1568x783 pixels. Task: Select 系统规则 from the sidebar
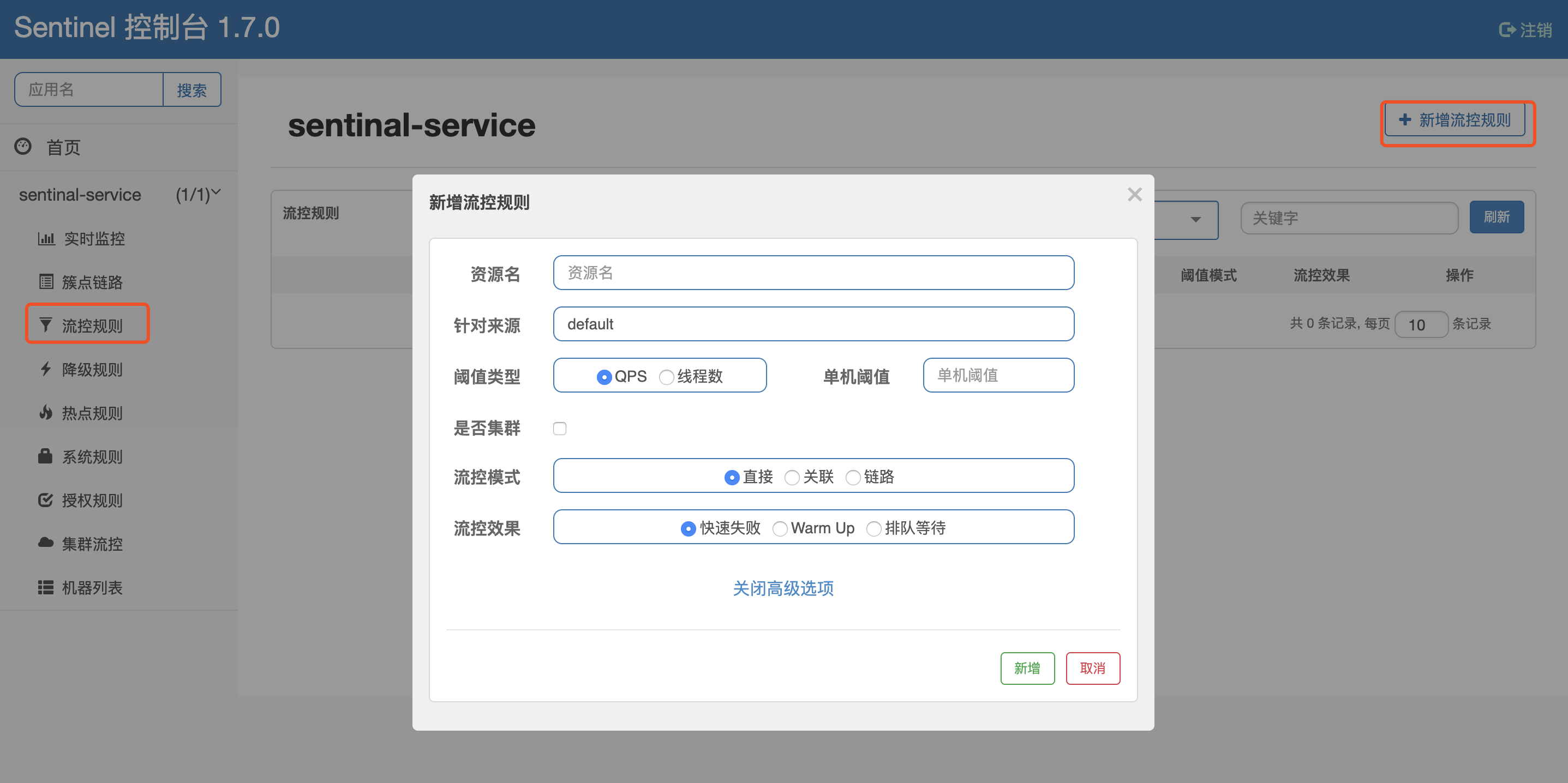[91, 456]
